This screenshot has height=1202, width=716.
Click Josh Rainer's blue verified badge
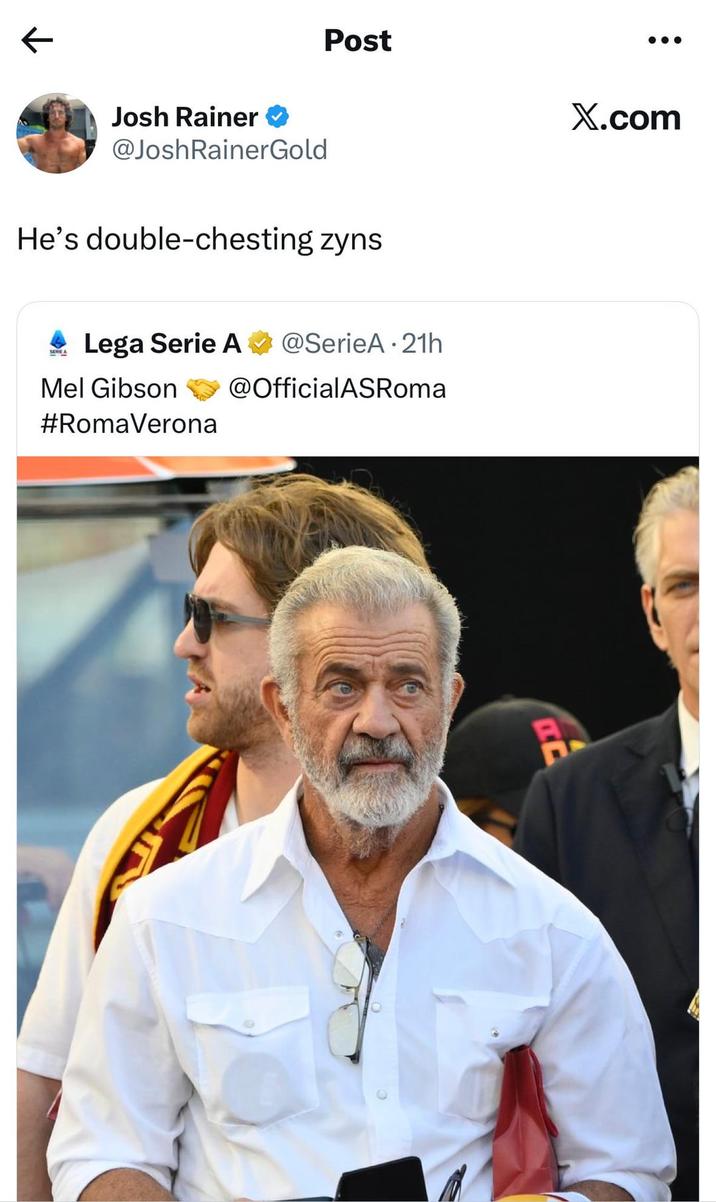(x=276, y=116)
